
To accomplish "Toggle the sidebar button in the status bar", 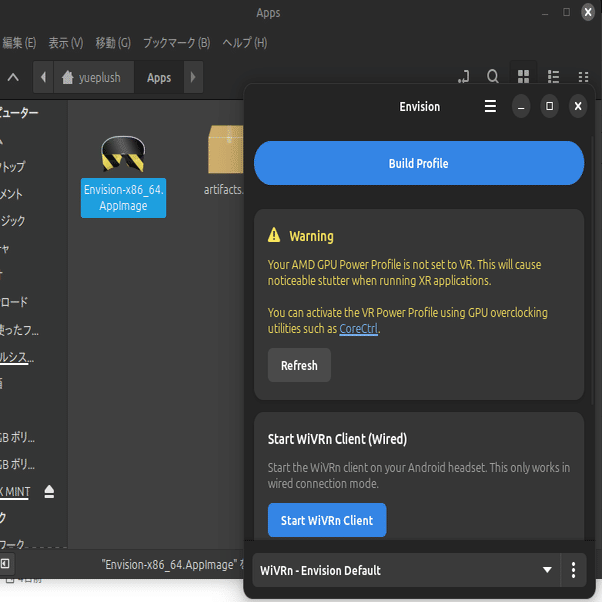I will 5,564.
